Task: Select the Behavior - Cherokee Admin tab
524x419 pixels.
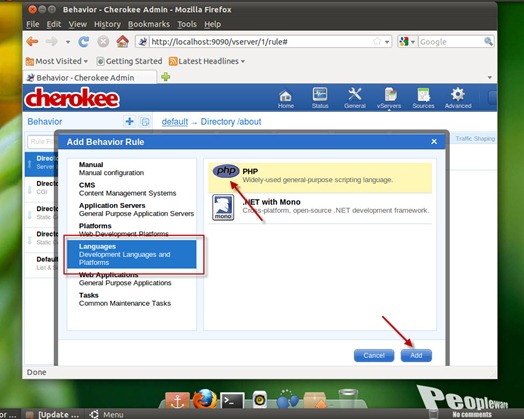Action: click(90, 78)
